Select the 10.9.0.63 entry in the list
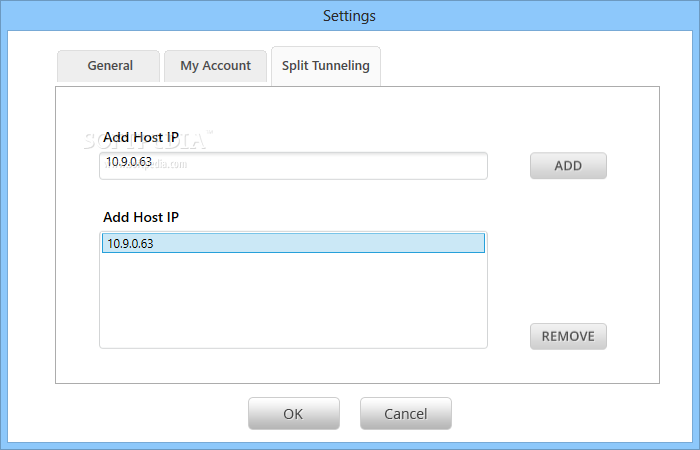 tap(293, 243)
